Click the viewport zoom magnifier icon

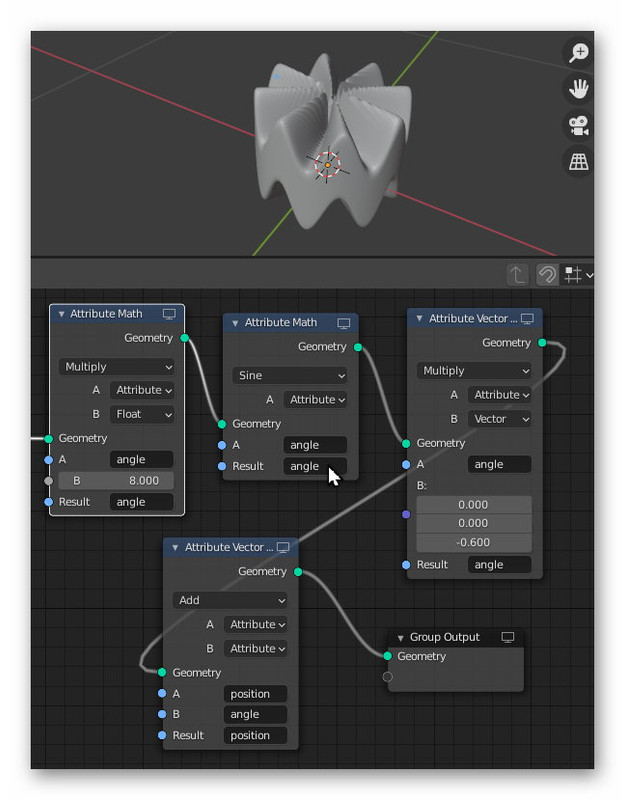pyautogui.click(x=579, y=53)
